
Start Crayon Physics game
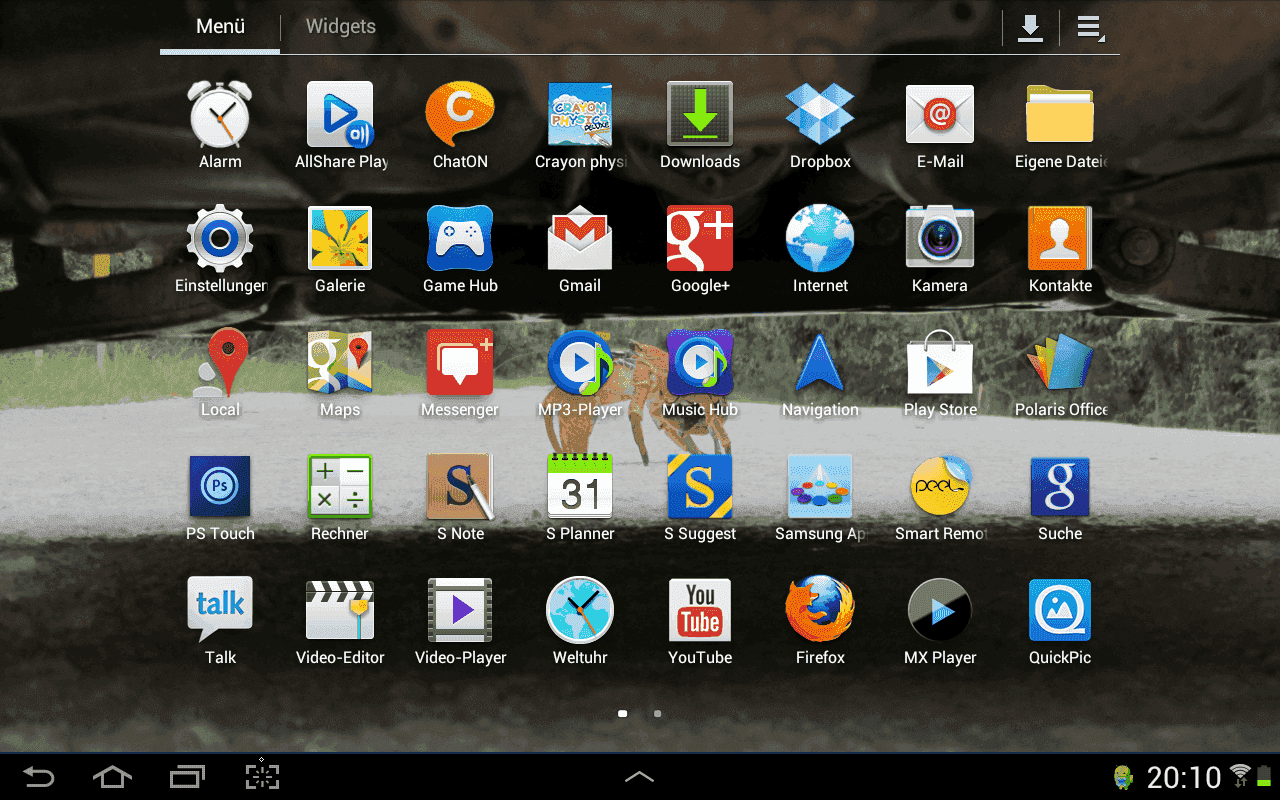[x=580, y=126]
